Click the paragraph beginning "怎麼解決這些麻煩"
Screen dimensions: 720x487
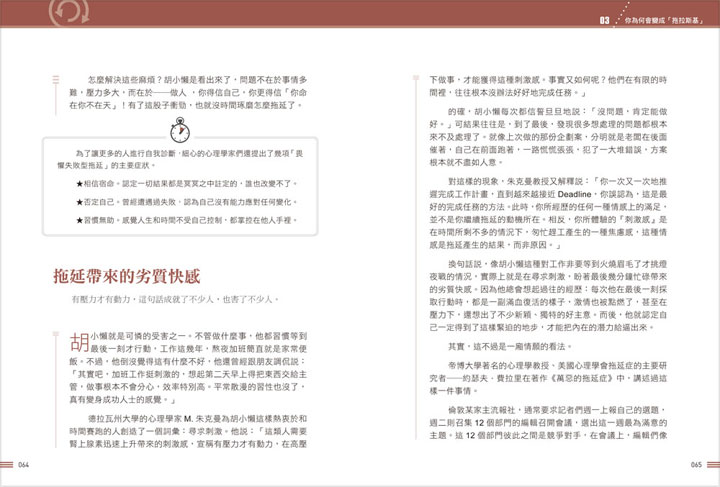click(x=188, y=92)
